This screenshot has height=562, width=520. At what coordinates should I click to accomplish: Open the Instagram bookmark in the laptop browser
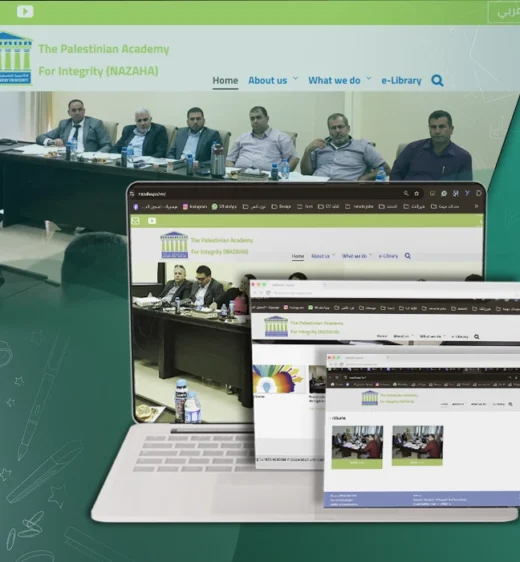tap(195, 207)
